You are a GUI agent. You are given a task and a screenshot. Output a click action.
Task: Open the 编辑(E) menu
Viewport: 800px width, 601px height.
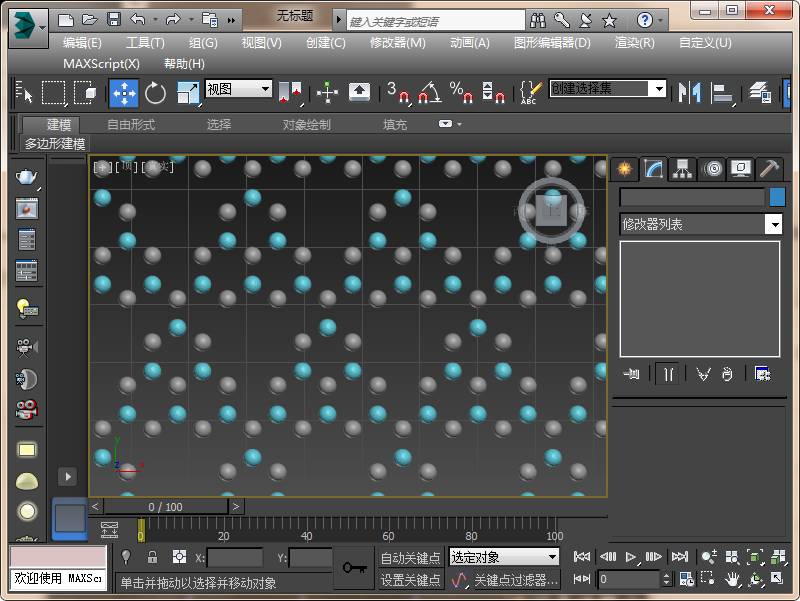[82, 43]
